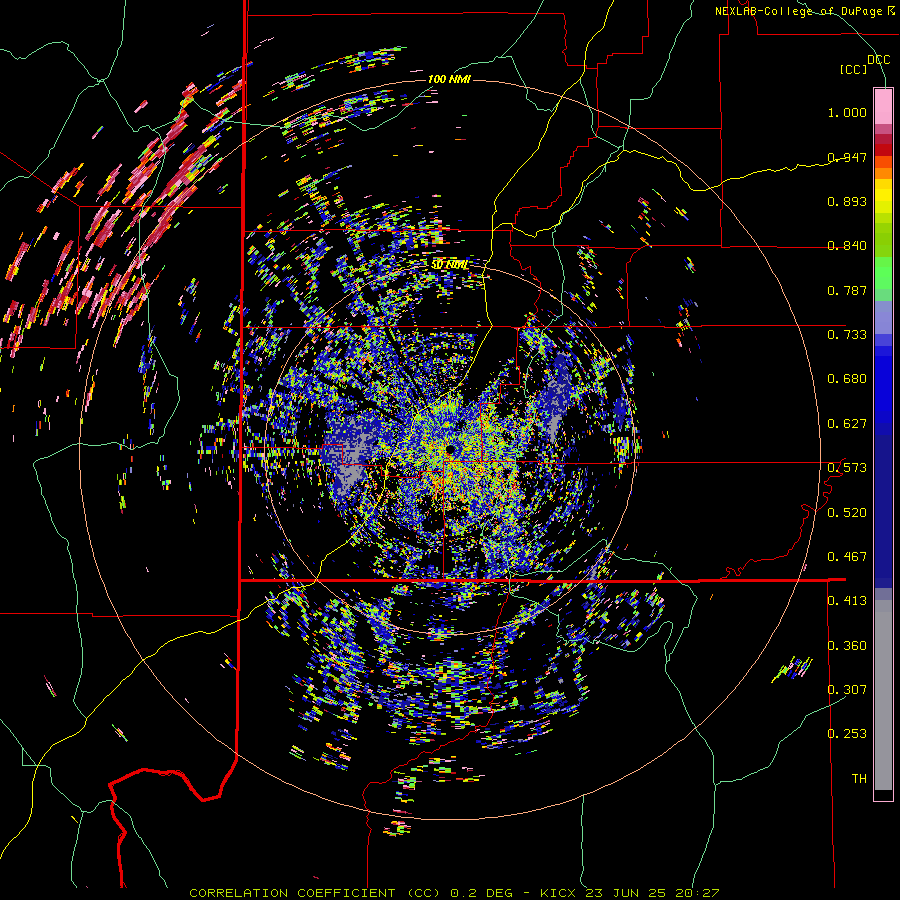This screenshot has height=900, width=900.
Task: Click the Correlation Coefficient caption at bottom
Action: tap(454, 893)
